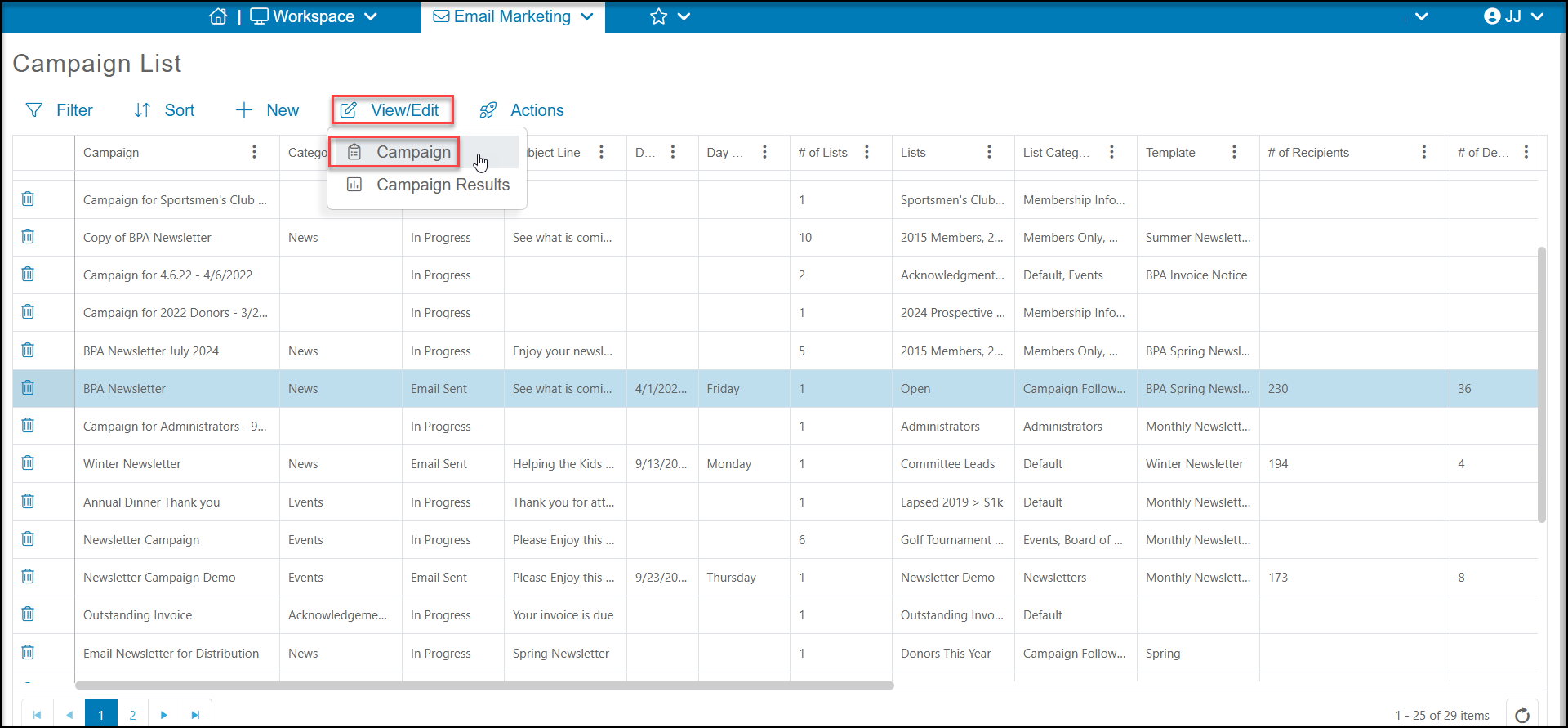This screenshot has height=728, width=1568.
Task: Click trash icon for Winter Newsletter
Action: click(x=28, y=462)
